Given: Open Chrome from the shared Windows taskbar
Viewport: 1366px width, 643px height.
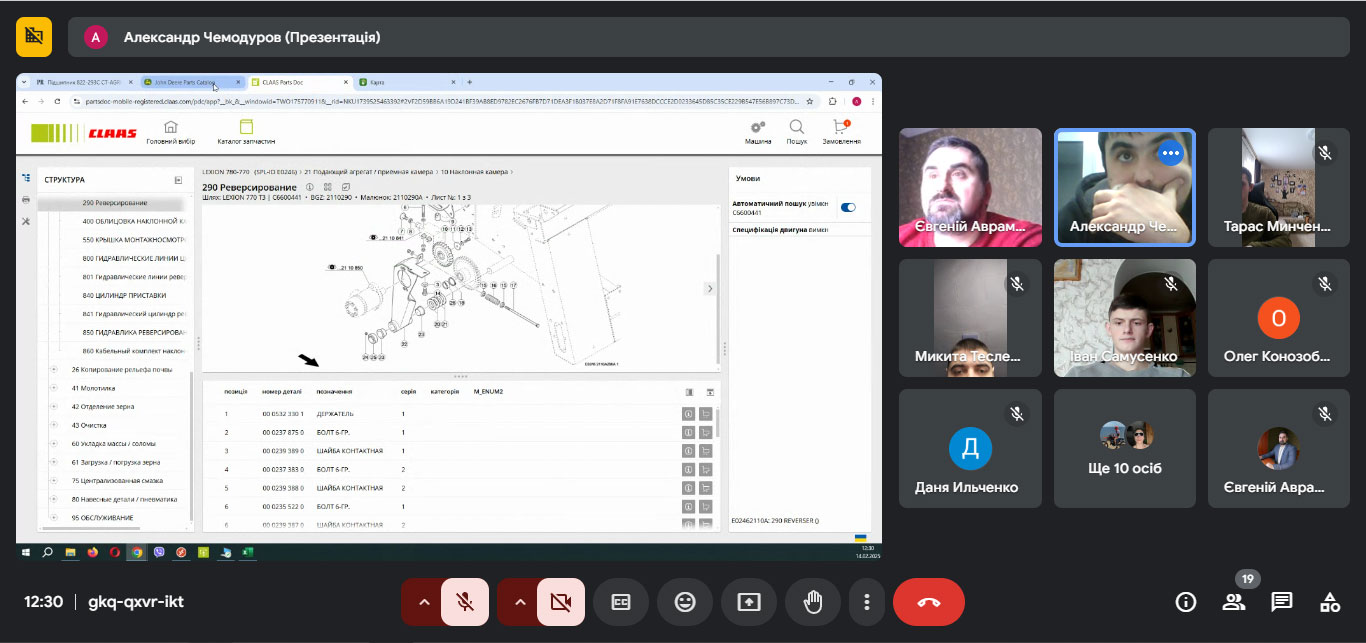Looking at the screenshot, I should pos(137,551).
